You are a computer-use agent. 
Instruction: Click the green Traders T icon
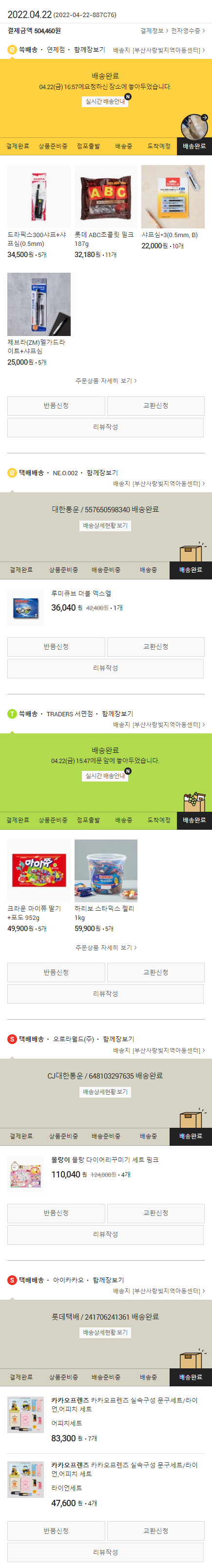pos(12,713)
